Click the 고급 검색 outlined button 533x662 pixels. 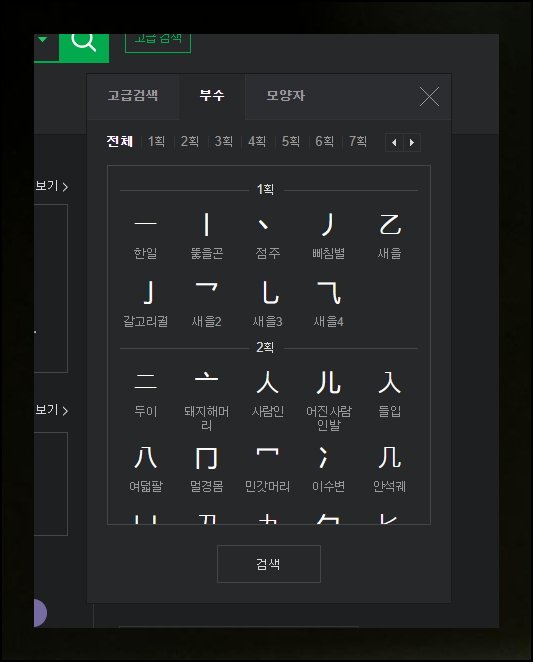pos(158,42)
